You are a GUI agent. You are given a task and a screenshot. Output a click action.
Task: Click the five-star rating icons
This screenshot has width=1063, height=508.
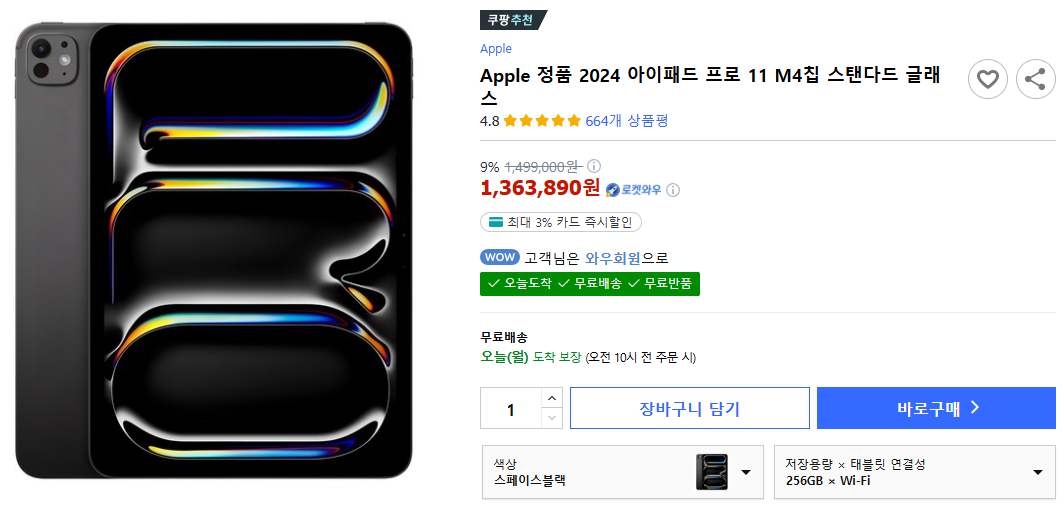click(542, 121)
